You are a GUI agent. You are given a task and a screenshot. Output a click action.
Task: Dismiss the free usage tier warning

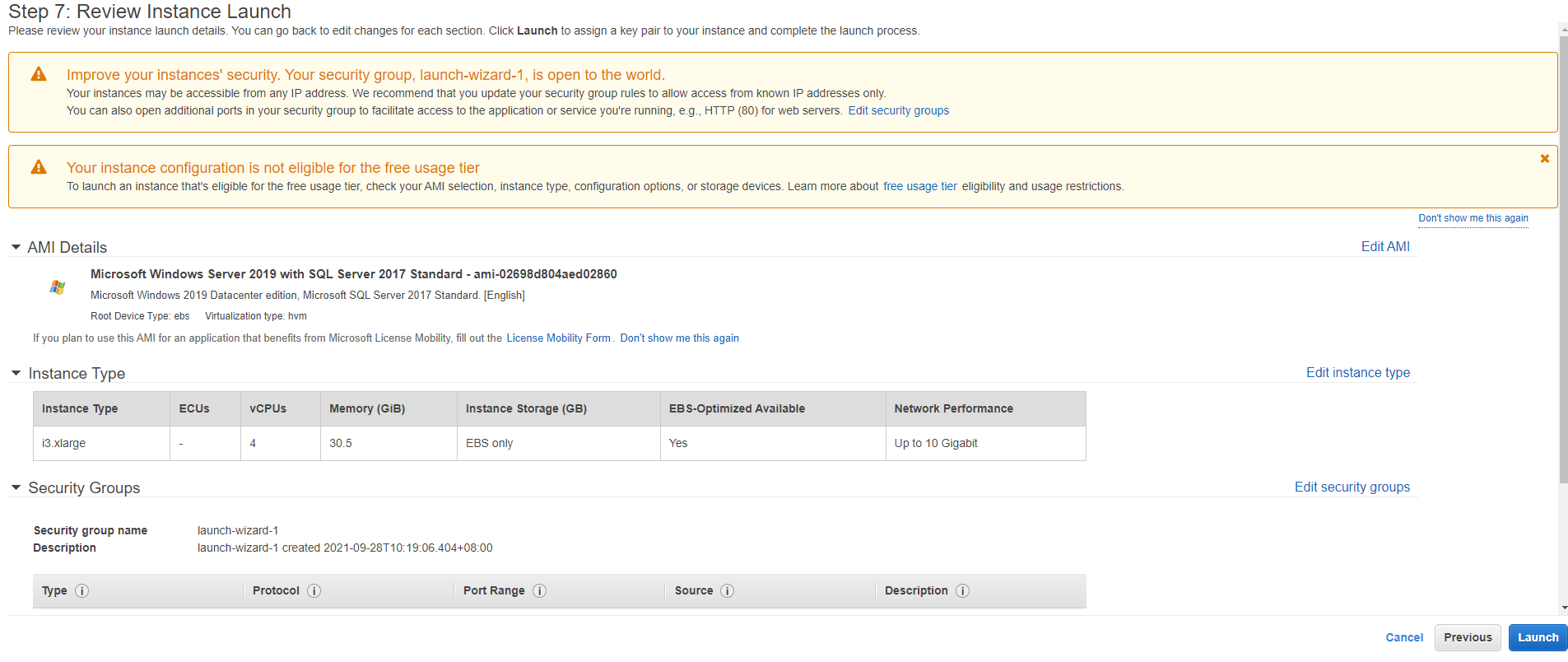pos(1544,158)
